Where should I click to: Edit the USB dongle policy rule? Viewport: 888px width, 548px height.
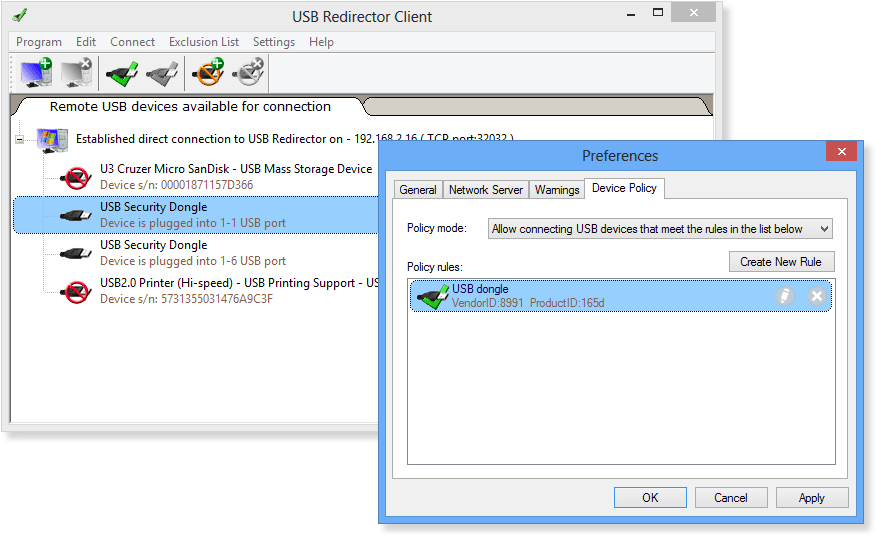[x=784, y=296]
